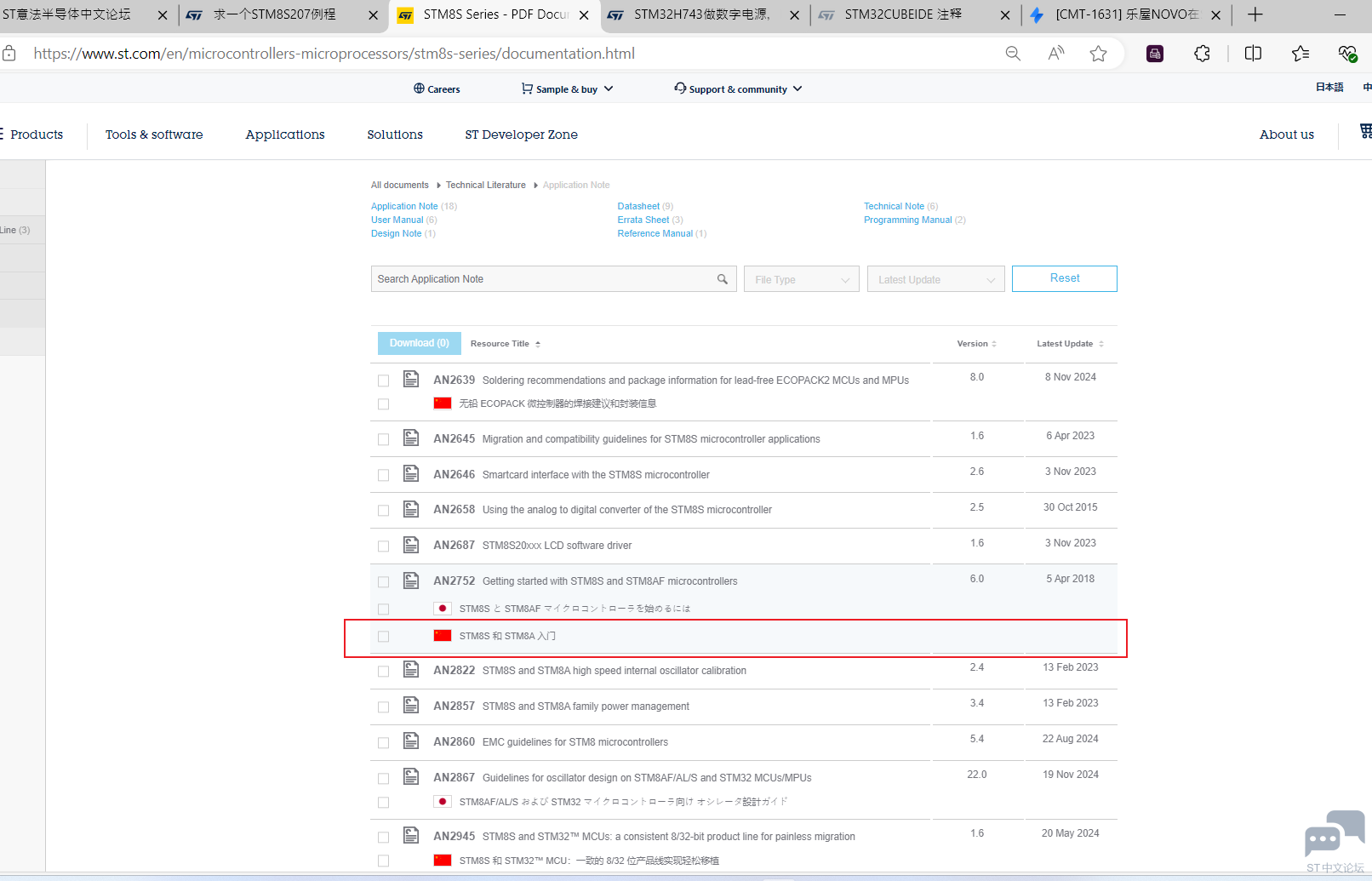The image size is (1372, 881).
Task: Click the document icon for AN2867
Action: click(411, 776)
